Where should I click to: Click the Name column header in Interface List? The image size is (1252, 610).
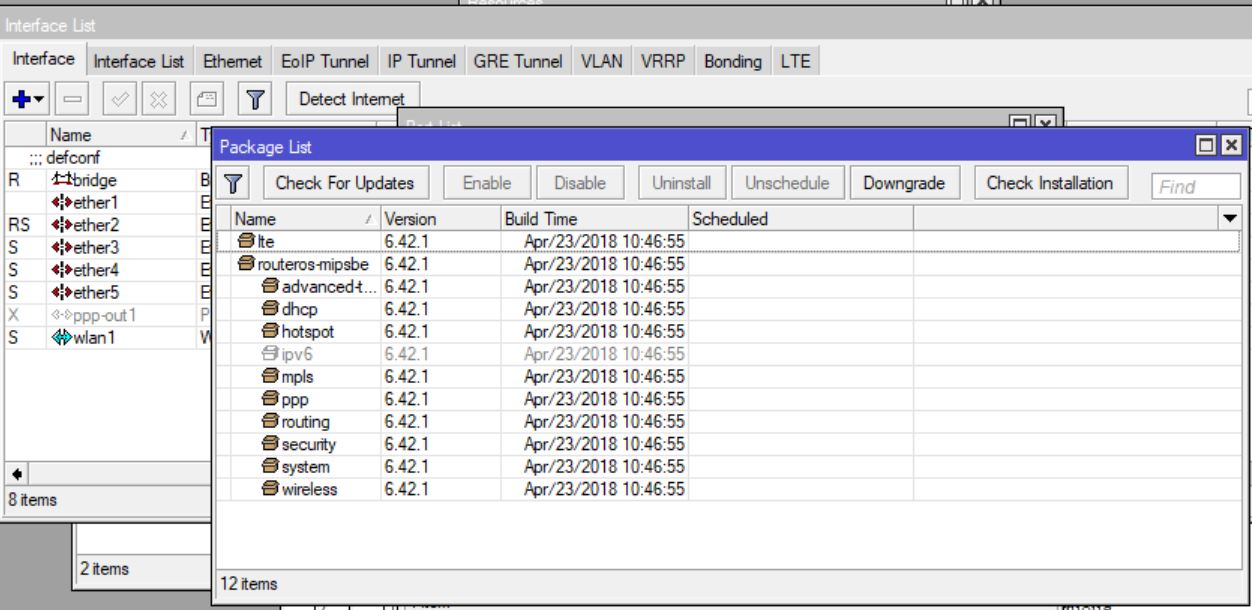[x=121, y=134]
